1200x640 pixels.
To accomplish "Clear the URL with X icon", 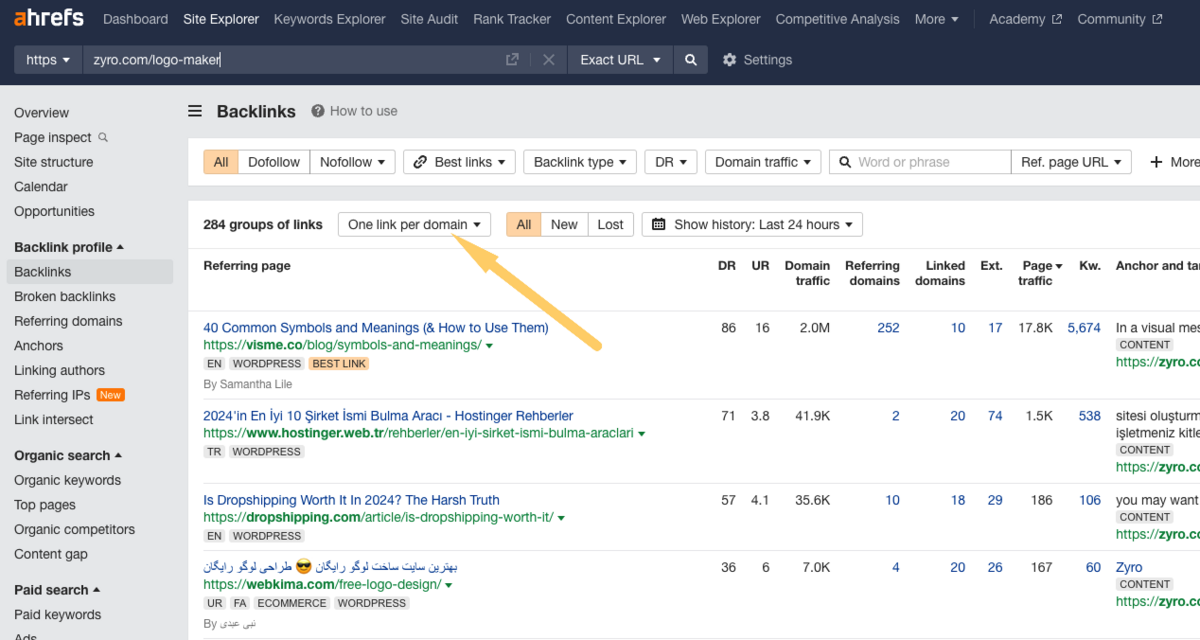I will [x=548, y=60].
